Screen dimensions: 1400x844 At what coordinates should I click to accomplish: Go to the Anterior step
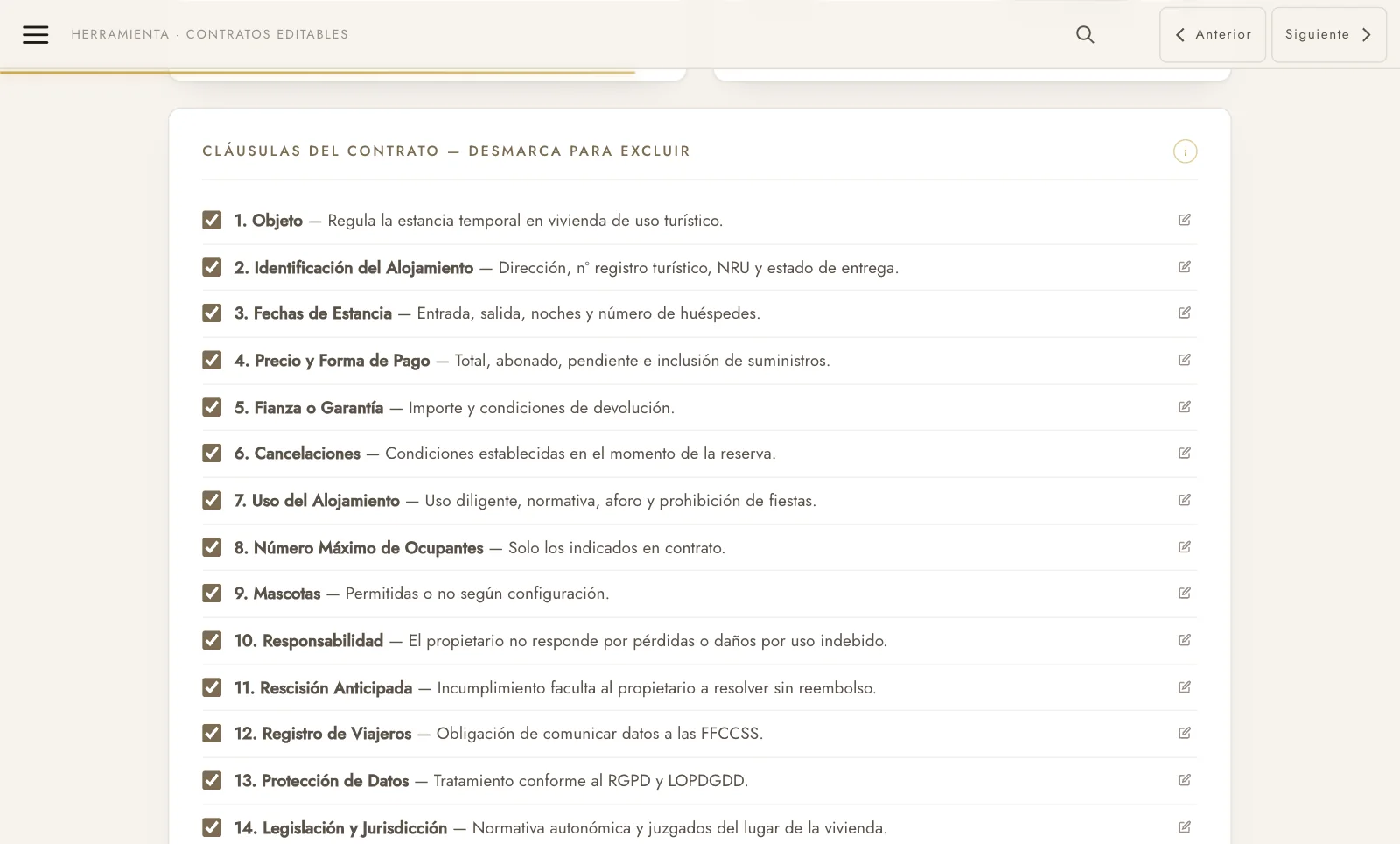[1213, 34]
